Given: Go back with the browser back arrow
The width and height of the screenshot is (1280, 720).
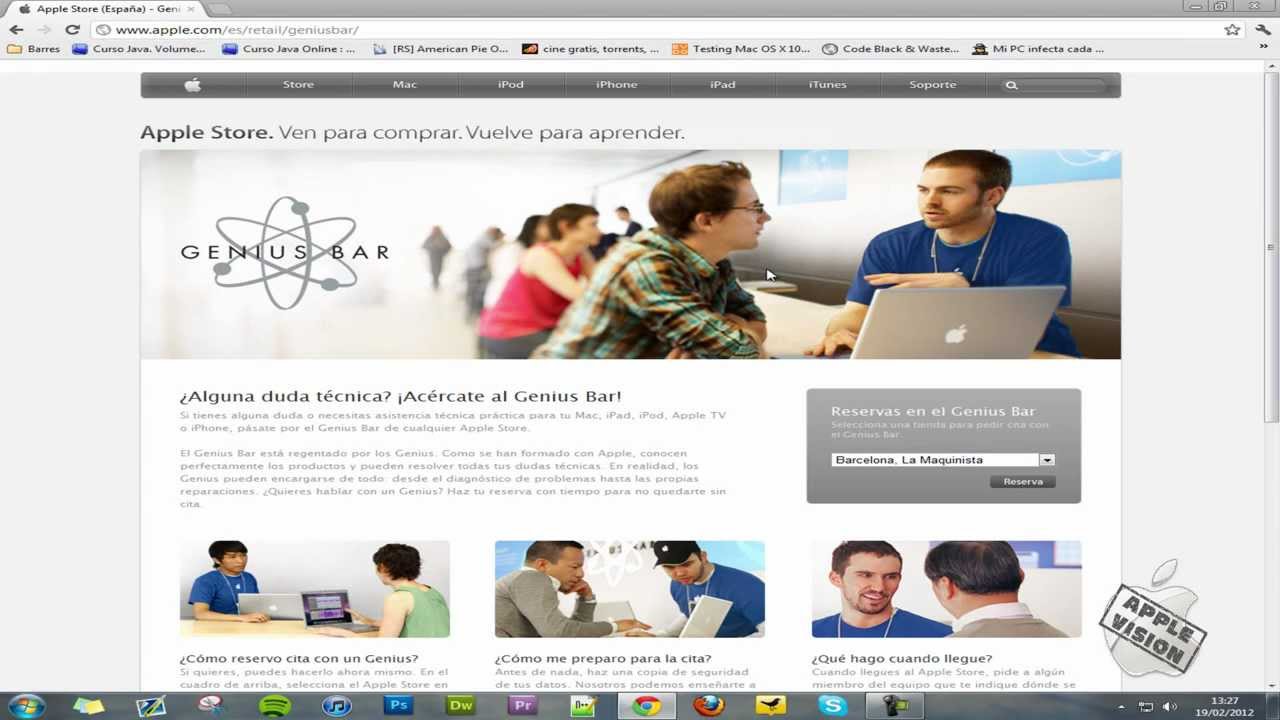Looking at the screenshot, I should click(x=16, y=29).
